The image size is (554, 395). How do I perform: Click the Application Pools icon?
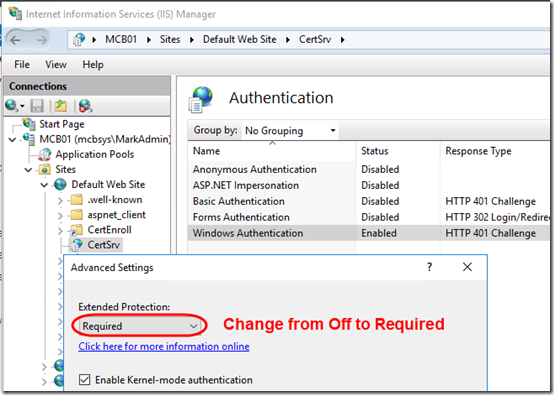45,154
